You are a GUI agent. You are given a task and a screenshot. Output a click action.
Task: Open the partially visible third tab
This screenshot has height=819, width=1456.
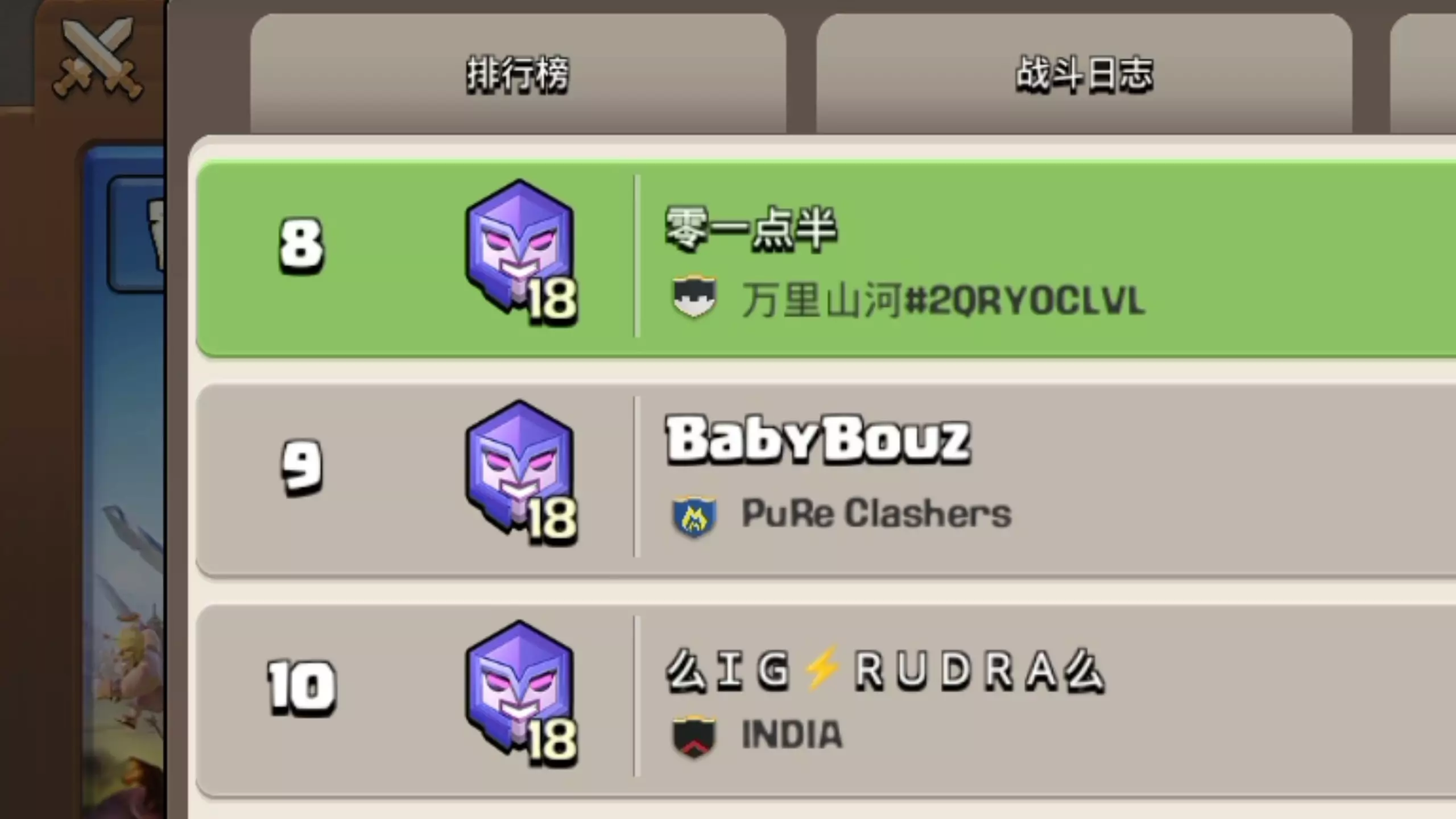[1423, 75]
